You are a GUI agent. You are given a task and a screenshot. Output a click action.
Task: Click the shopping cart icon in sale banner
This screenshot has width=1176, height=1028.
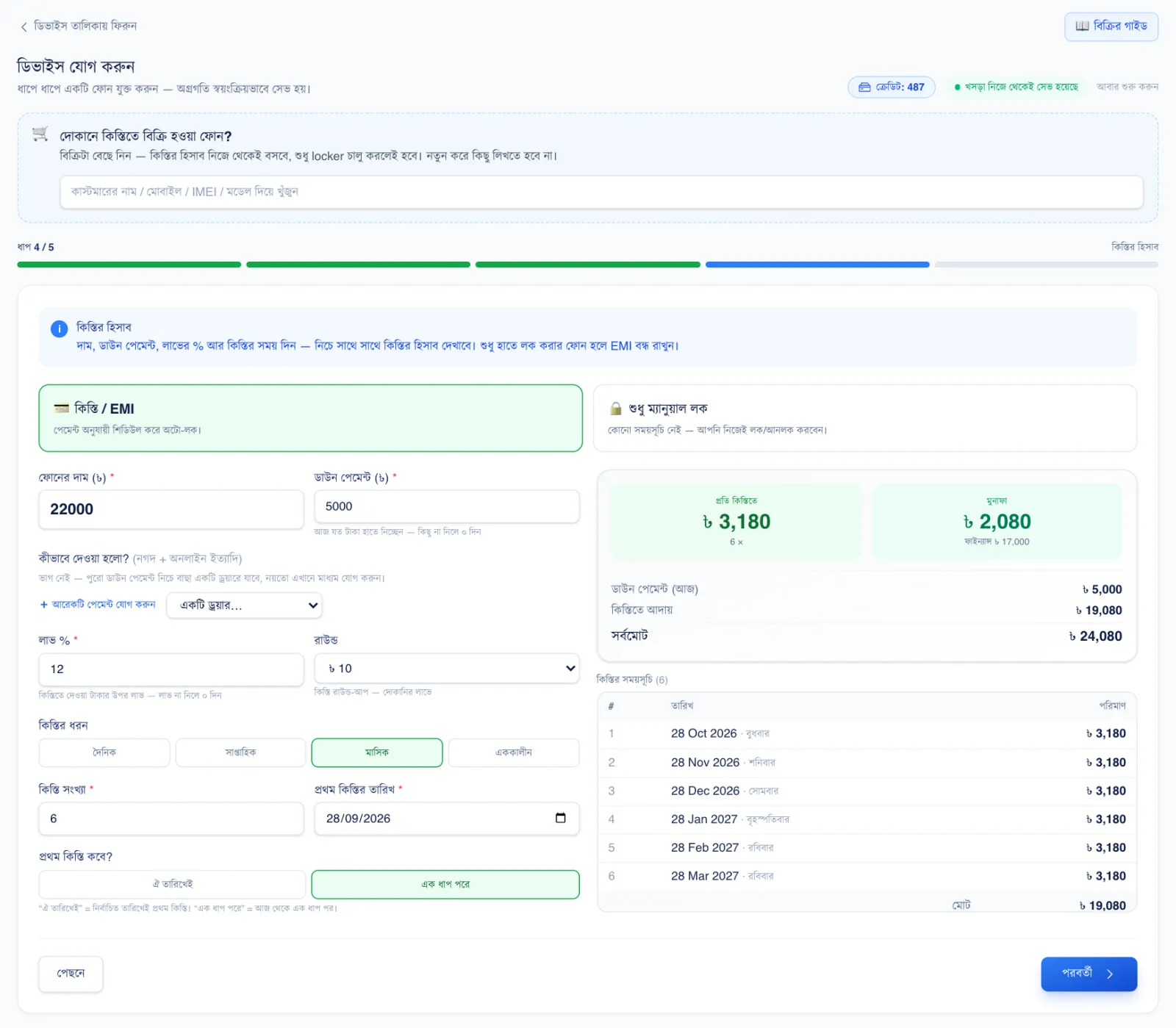coord(40,134)
